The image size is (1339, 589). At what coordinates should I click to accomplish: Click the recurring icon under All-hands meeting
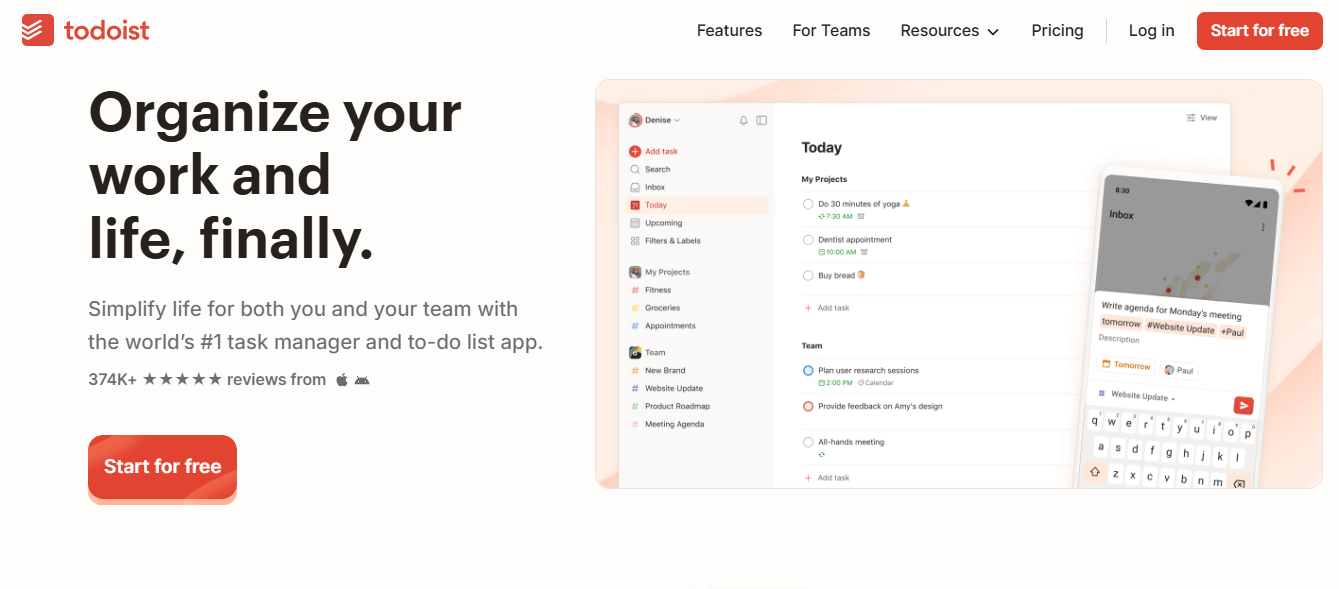tap(822, 454)
